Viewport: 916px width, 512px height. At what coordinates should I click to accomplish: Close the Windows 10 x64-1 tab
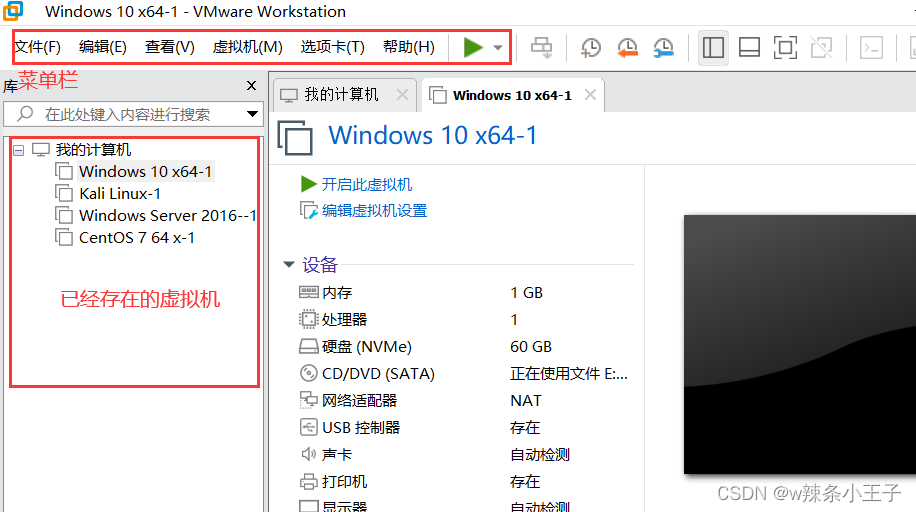pos(591,94)
